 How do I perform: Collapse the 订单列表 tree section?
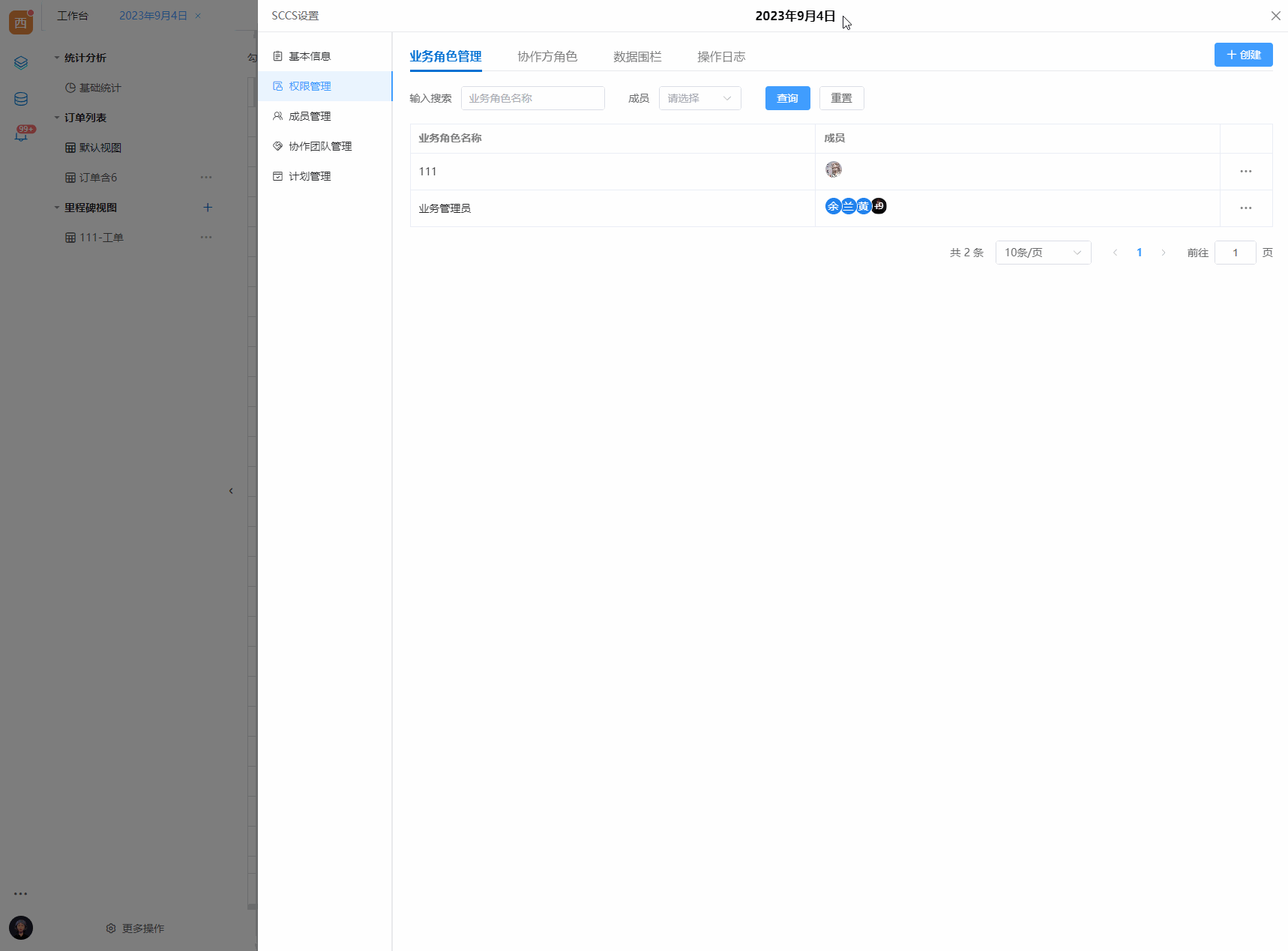[x=57, y=118]
